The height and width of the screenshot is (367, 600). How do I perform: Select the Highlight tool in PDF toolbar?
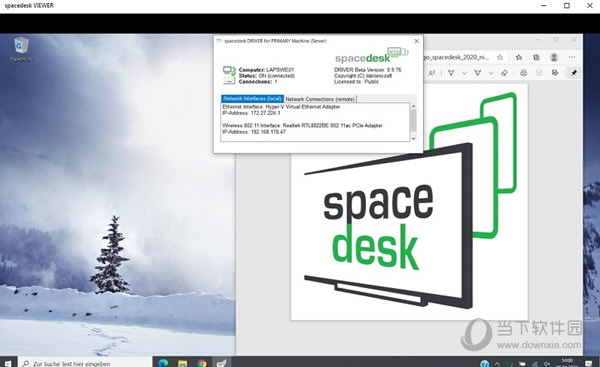pos(478,73)
